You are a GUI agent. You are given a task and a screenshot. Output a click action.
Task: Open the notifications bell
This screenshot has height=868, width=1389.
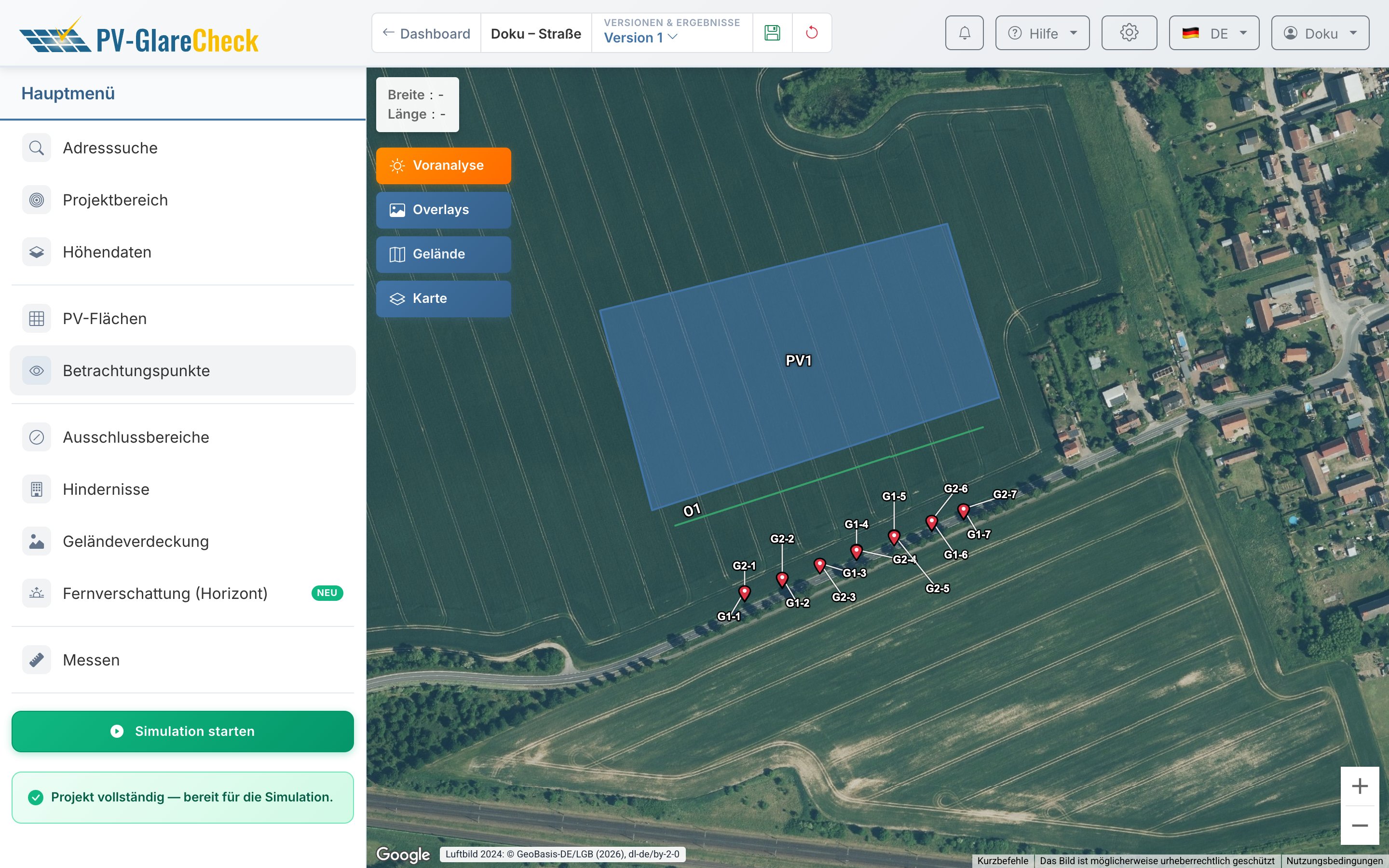[x=964, y=33]
